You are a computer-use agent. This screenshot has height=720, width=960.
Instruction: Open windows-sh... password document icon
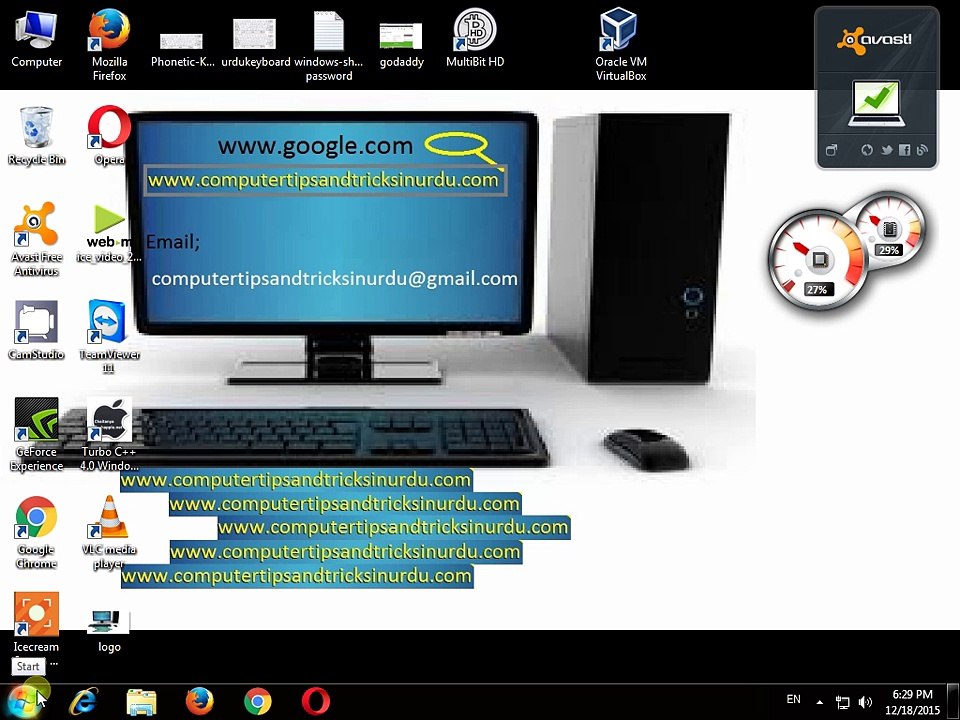328,46
